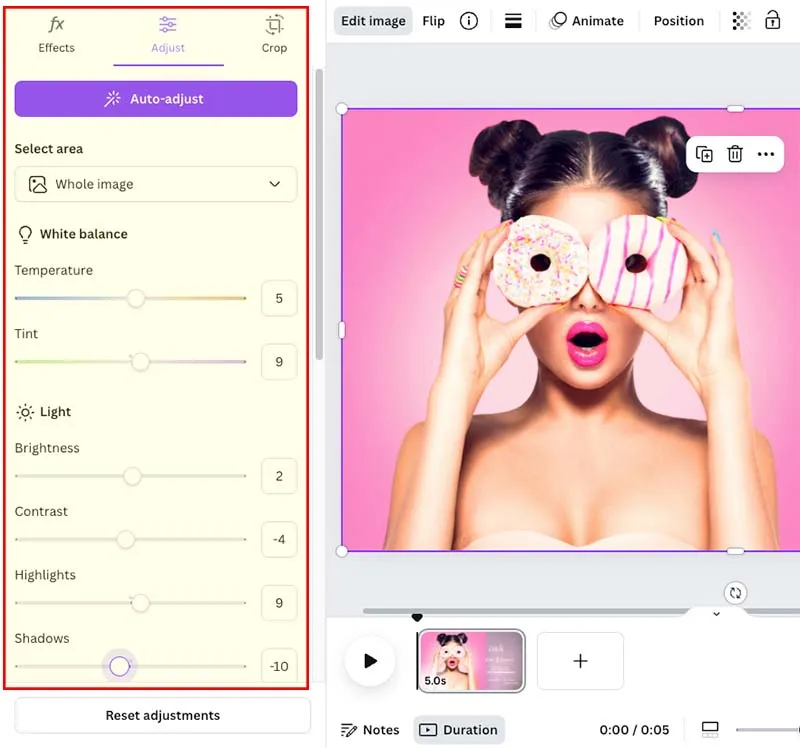Click Reset adjustments
The height and width of the screenshot is (748, 800).
click(161, 715)
